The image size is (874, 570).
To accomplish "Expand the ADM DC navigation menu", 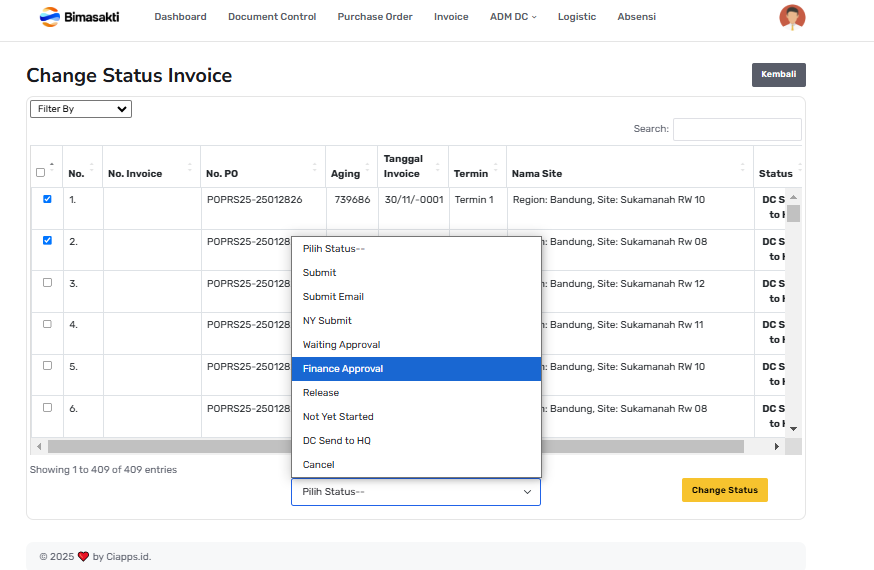I will 513,17.
